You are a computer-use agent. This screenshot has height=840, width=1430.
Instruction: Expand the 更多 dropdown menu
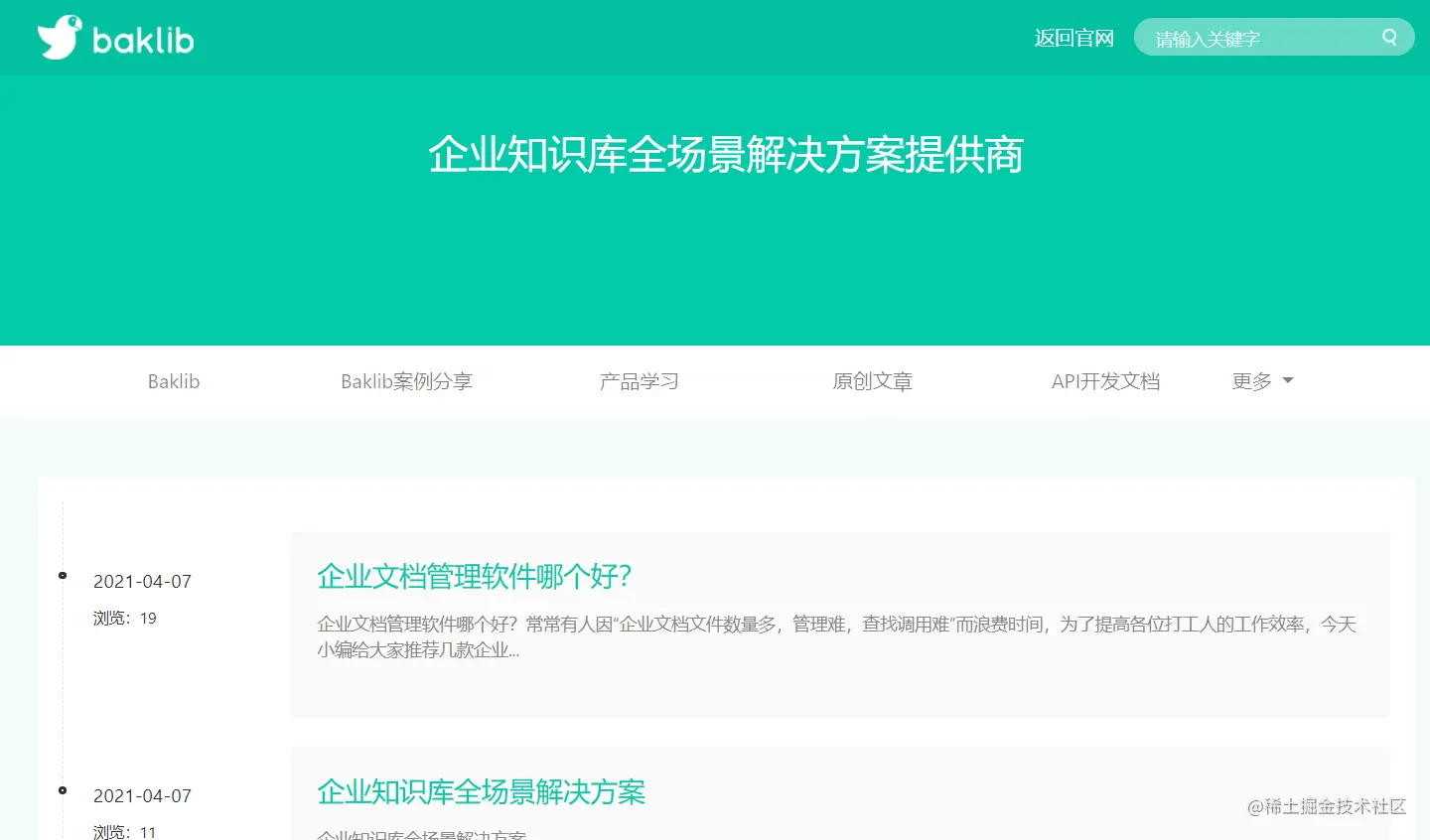tap(1262, 381)
